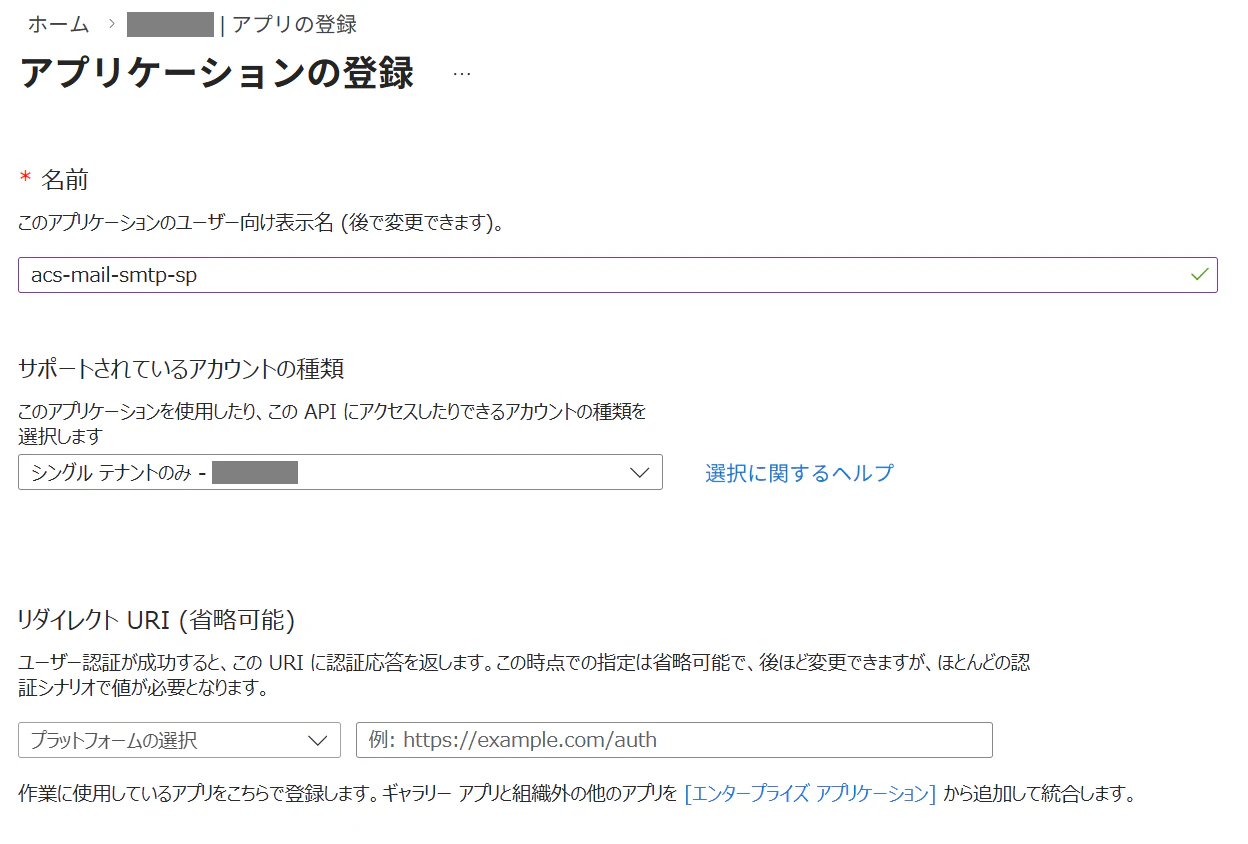This screenshot has width=1248, height=844.
Task: Click the 名前 field containing acs-mail-smtp-sp
Action: [x=617, y=275]
